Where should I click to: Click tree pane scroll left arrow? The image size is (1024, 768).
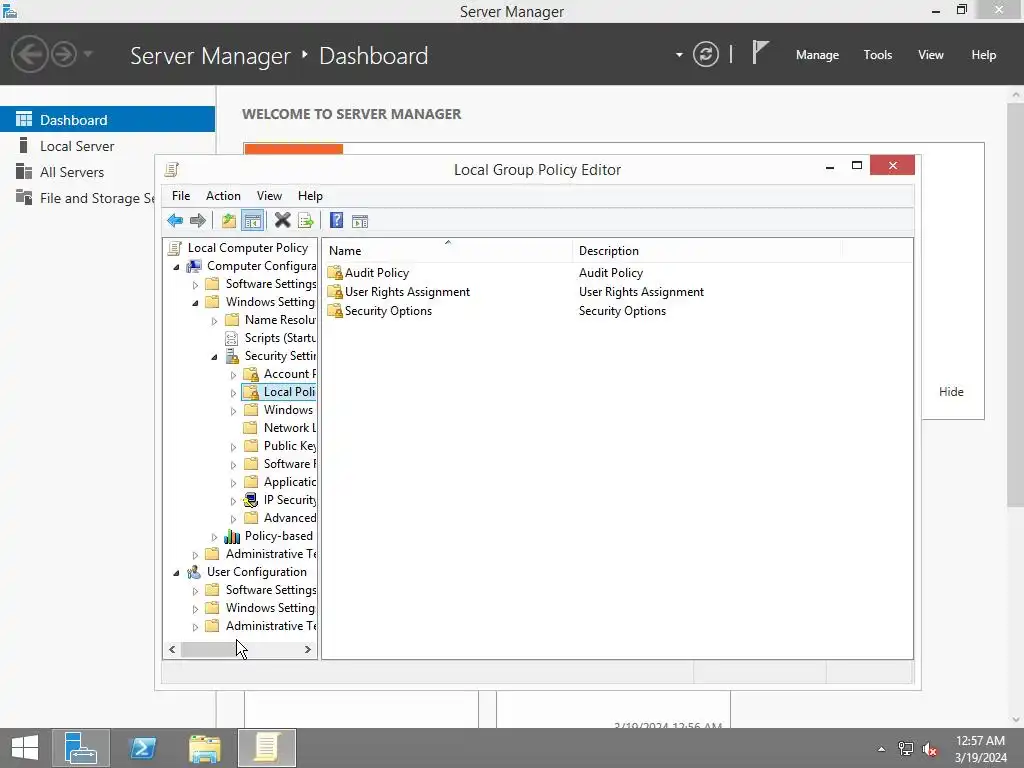(x=172, y=650)
